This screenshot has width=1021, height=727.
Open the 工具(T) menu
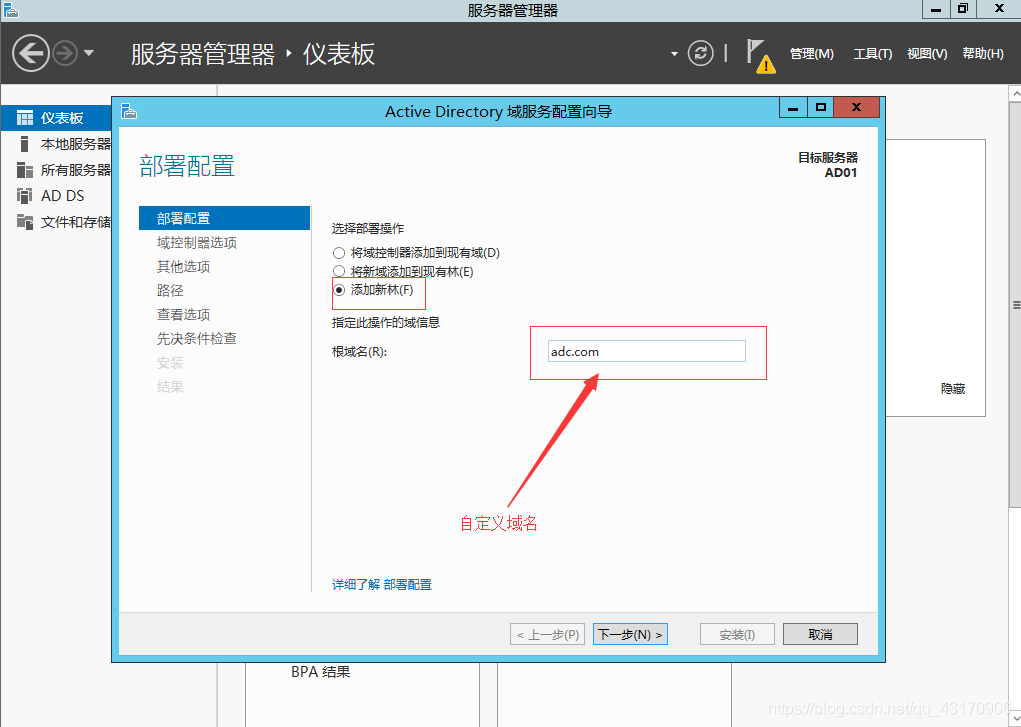point(872,54)
